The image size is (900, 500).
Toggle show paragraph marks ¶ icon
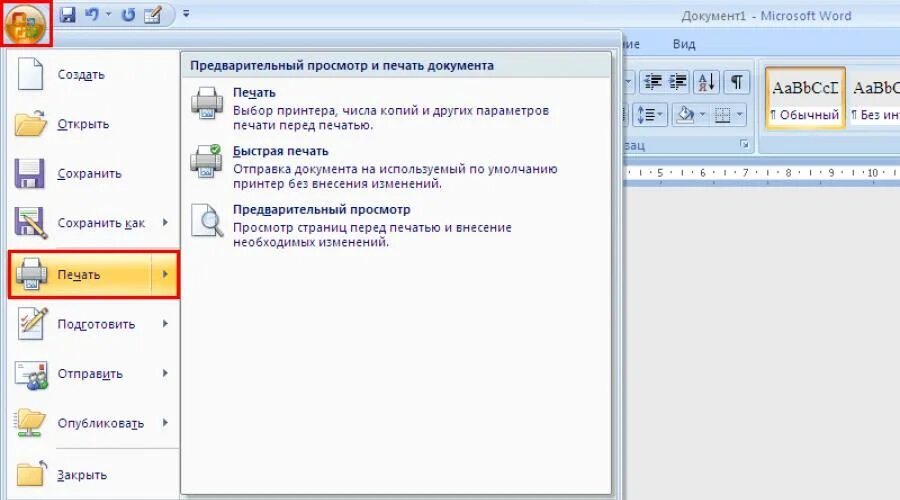tap(736, 83)
